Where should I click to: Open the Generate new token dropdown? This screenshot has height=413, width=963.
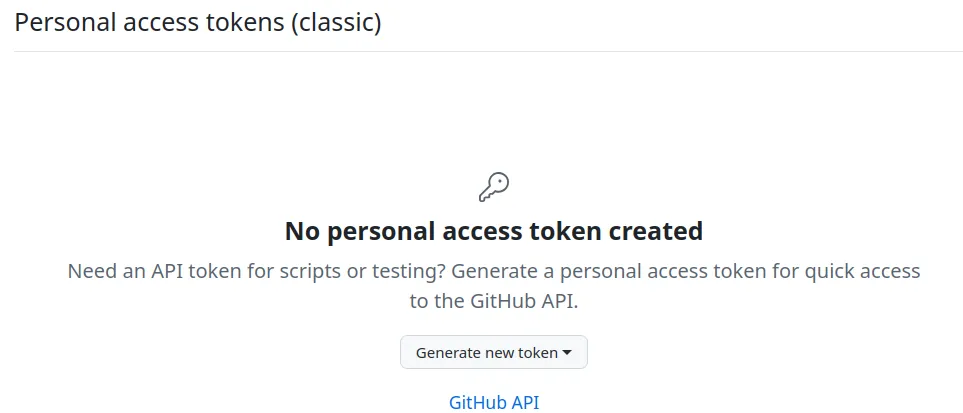point(493,352)
